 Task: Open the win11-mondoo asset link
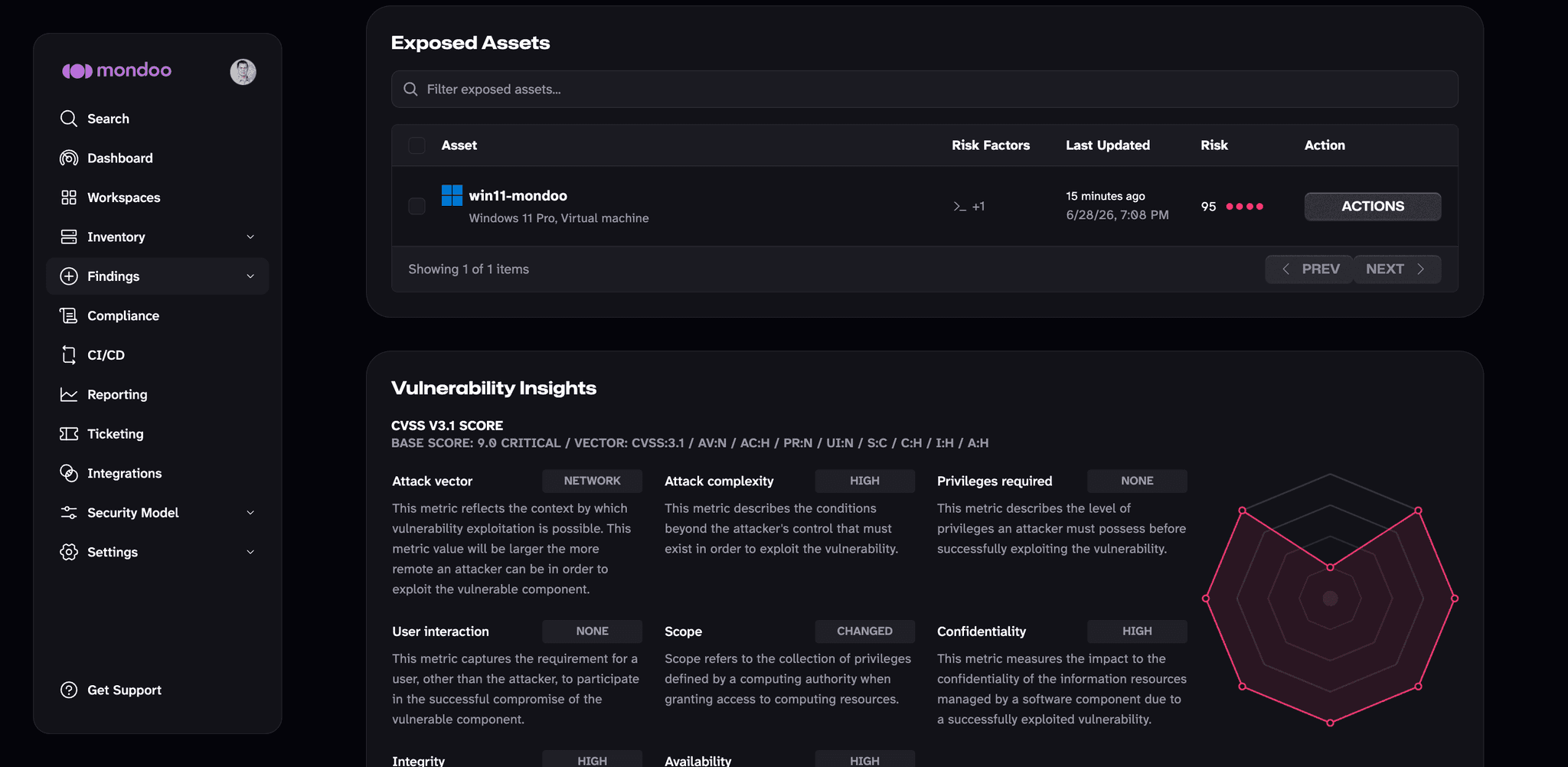pyautogui.click(x=518, y=196)
